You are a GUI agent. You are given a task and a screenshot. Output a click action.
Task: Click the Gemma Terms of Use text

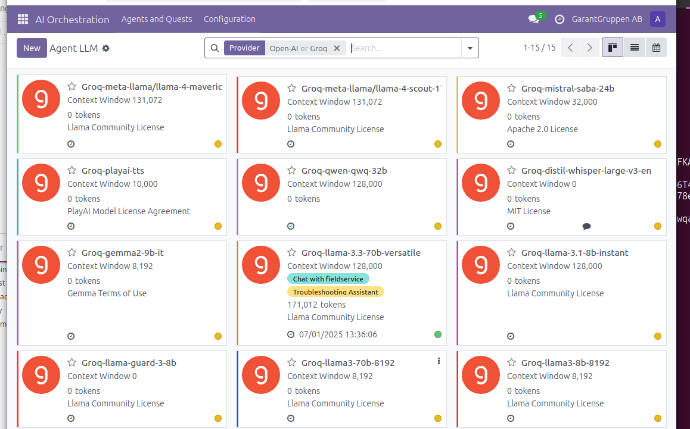coord(107,293)
